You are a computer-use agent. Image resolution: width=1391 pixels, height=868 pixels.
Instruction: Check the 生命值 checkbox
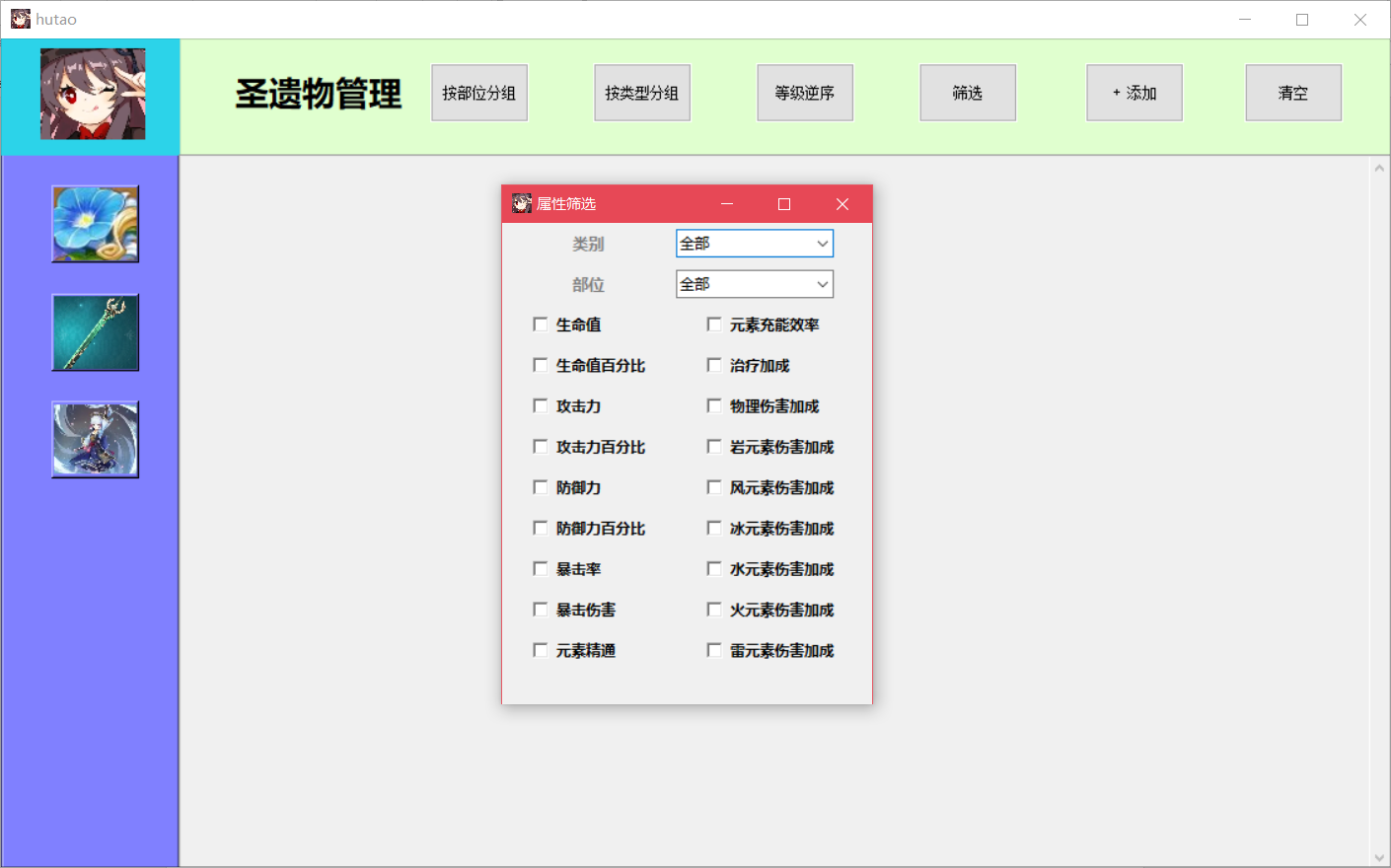click(x=540, y=325)
